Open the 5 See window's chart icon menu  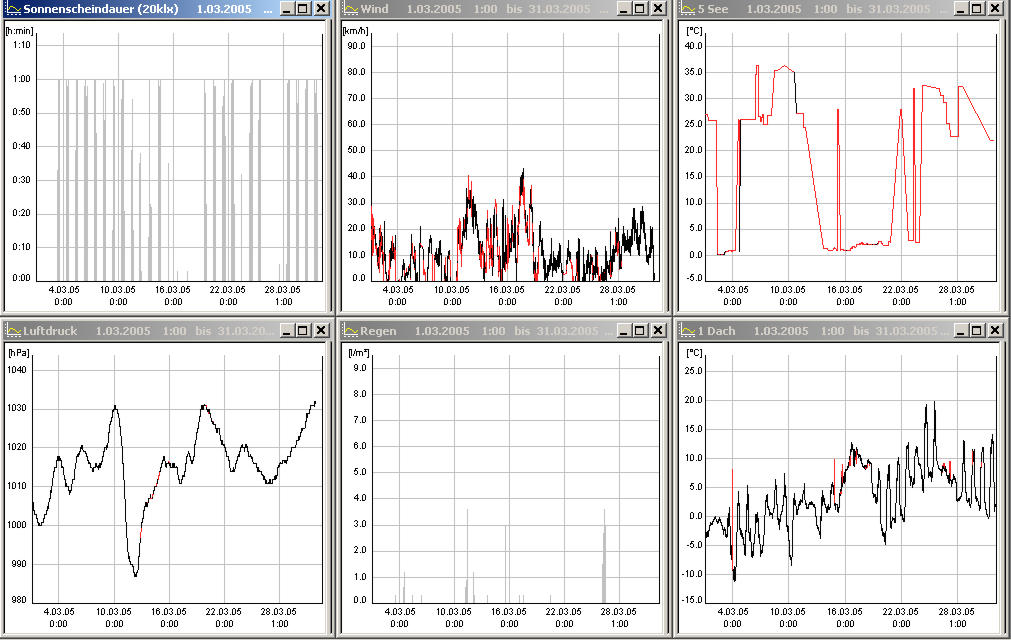pyautogui.click(x=688, y=9)
